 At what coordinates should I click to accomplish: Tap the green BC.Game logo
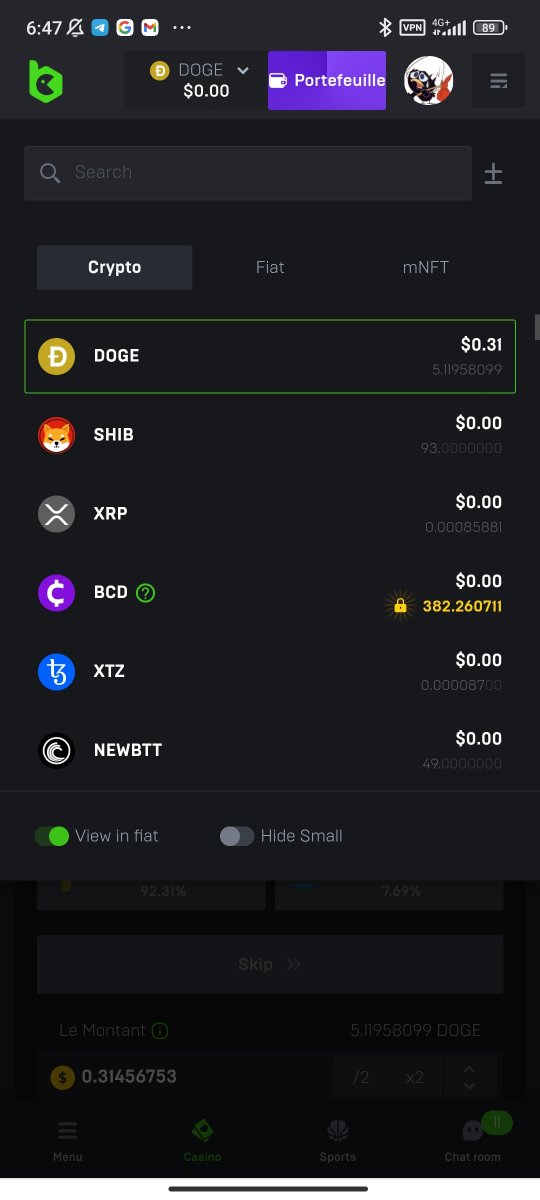tap(45, 81)
